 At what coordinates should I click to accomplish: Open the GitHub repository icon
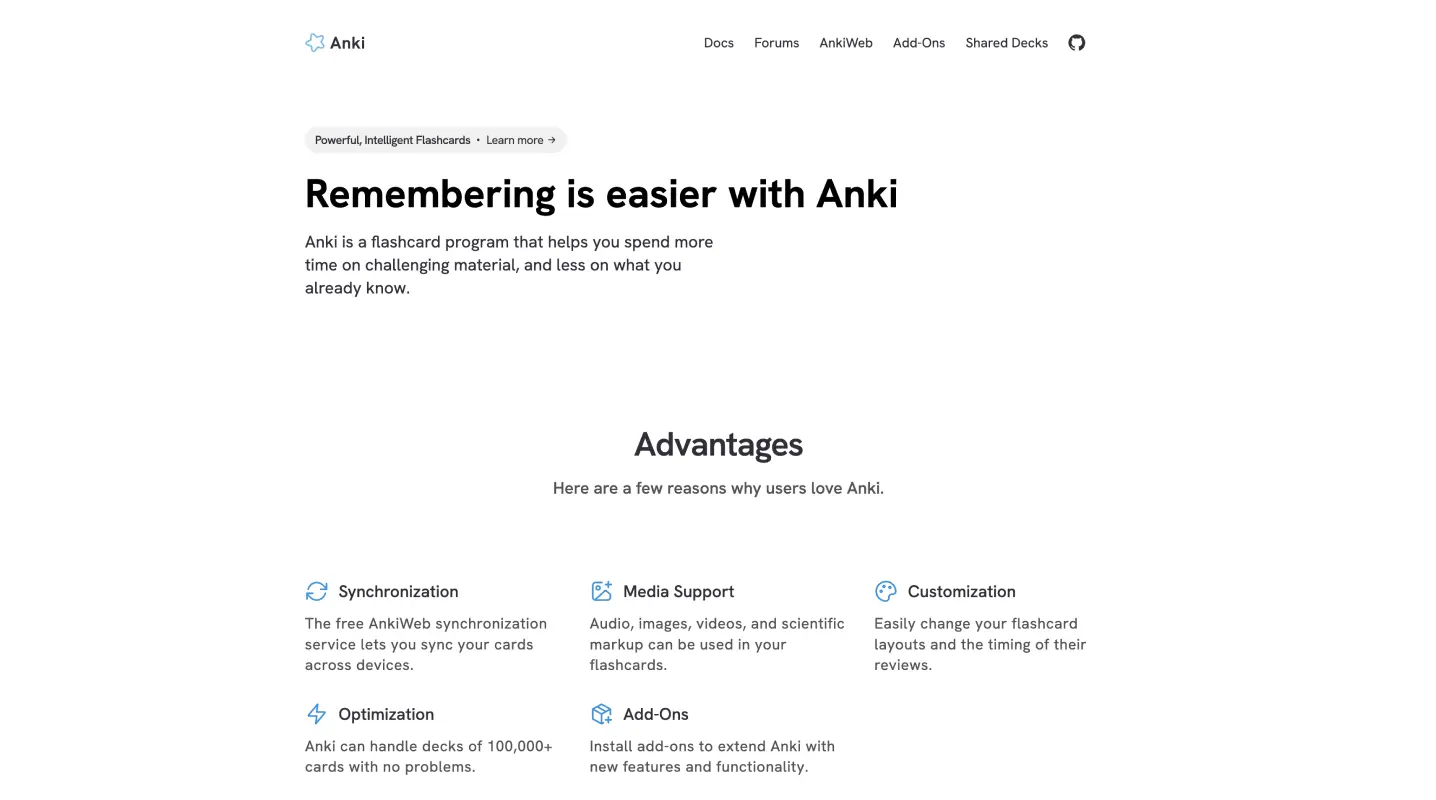click(1076, 42)
